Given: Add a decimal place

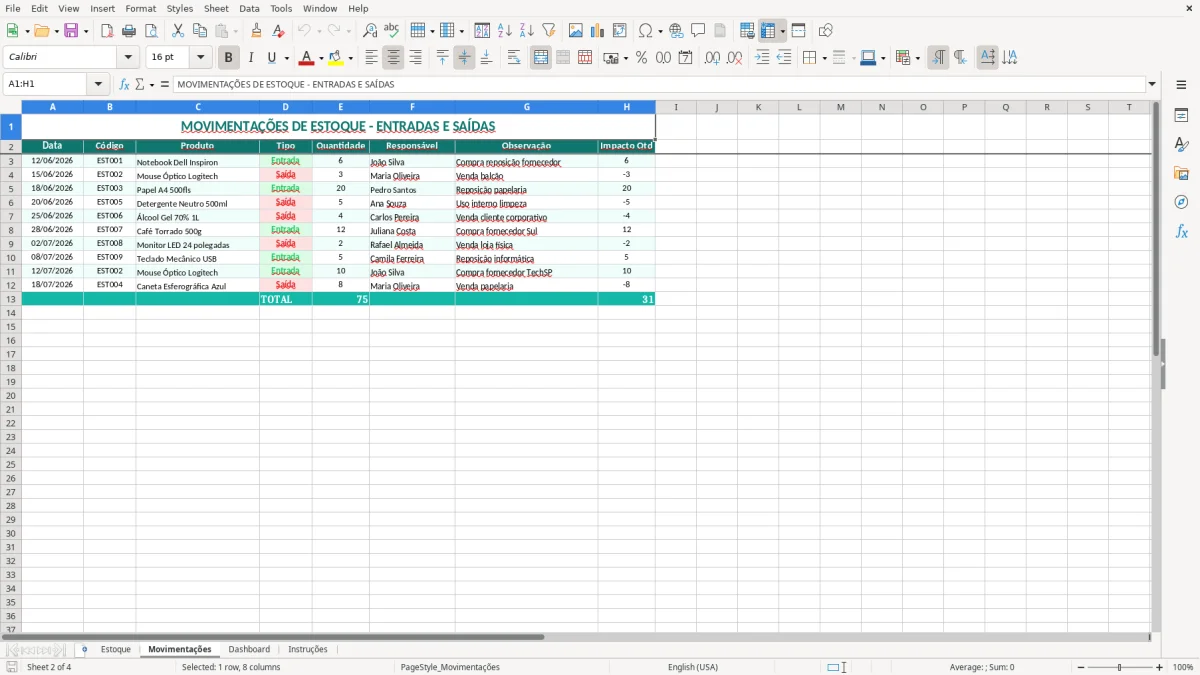Looking at the screenshot, I should [712, 58].
